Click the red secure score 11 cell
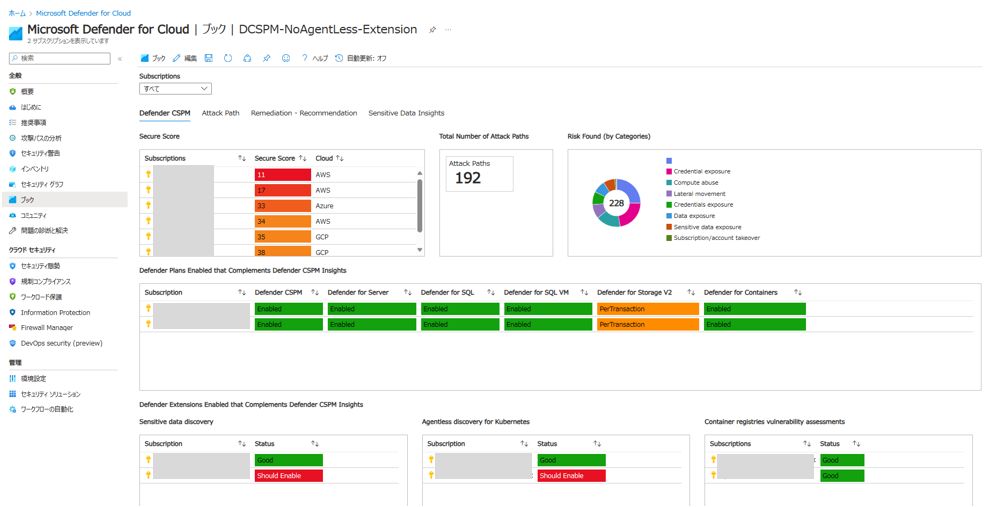This screenshot has height=507, width=985. 283,175
